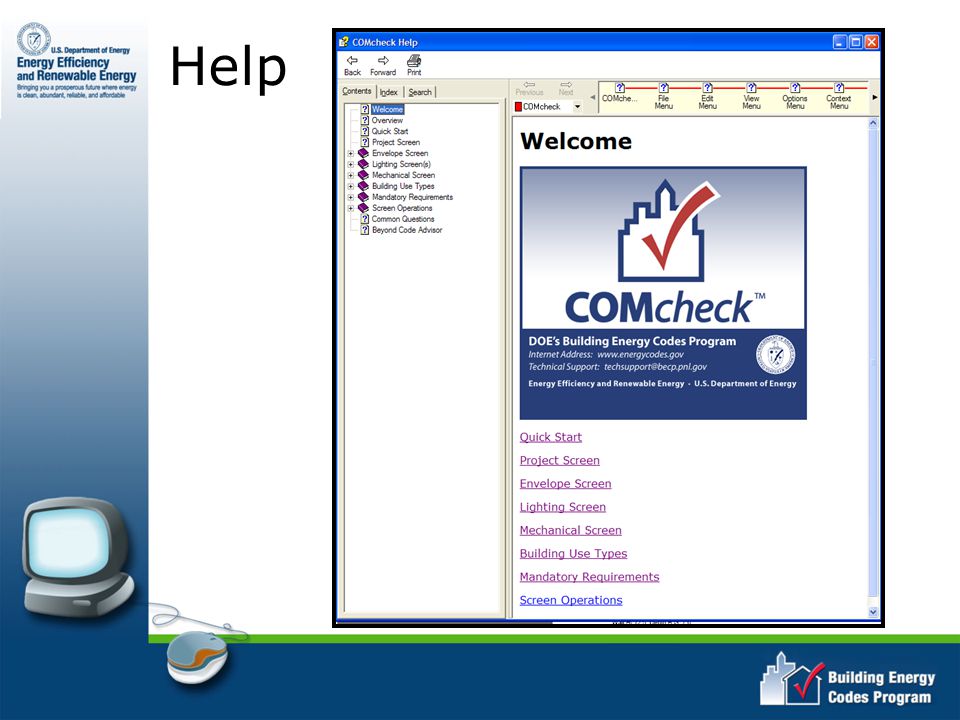The width and height of the screenshot is (960, 720).
Task: Switch to the Search tab
Action: [x=420, y=92]
